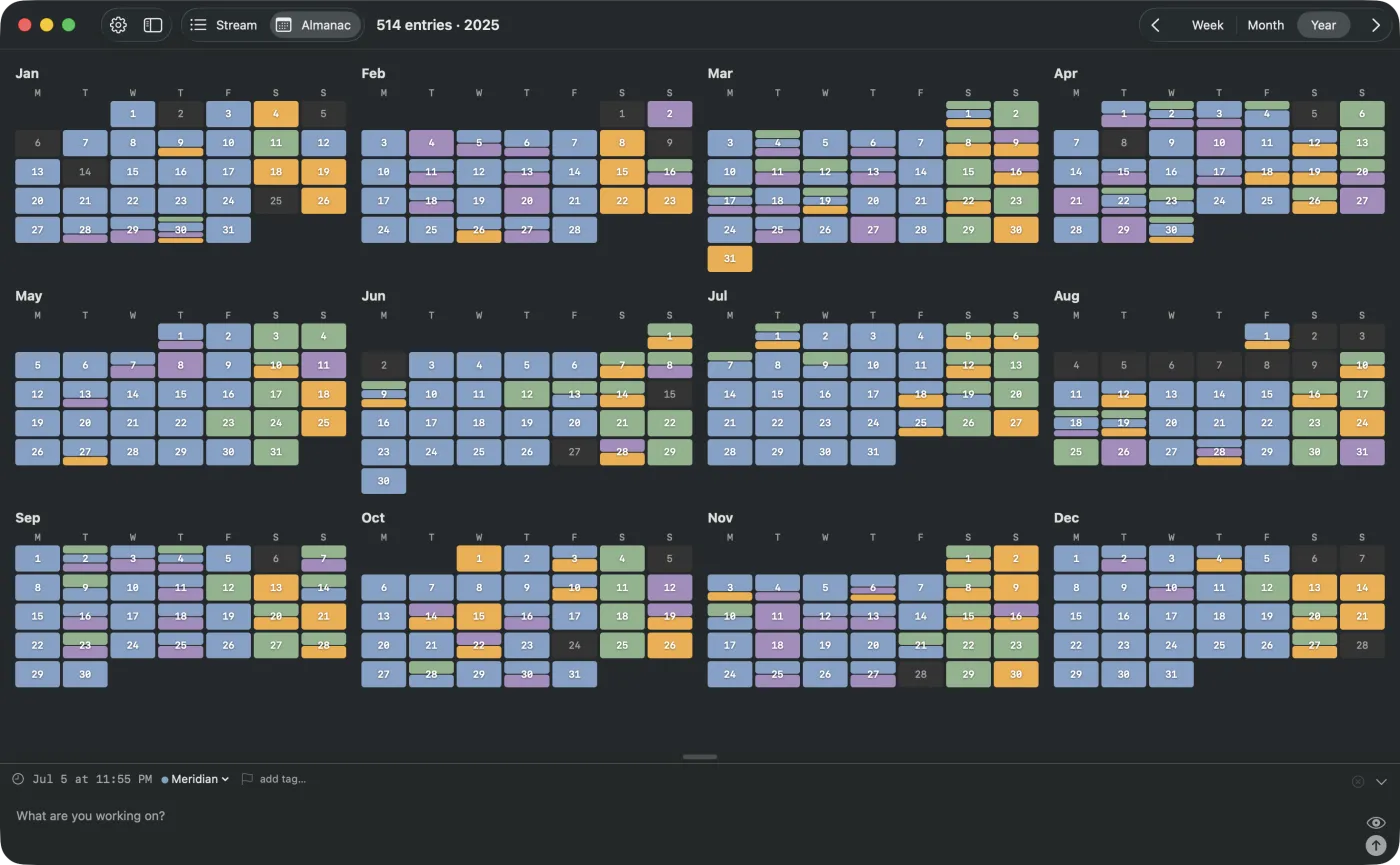Open September 13 day cell
Image resolution: width=1400 pixels, height=865 pixels.
click(276, 587)
